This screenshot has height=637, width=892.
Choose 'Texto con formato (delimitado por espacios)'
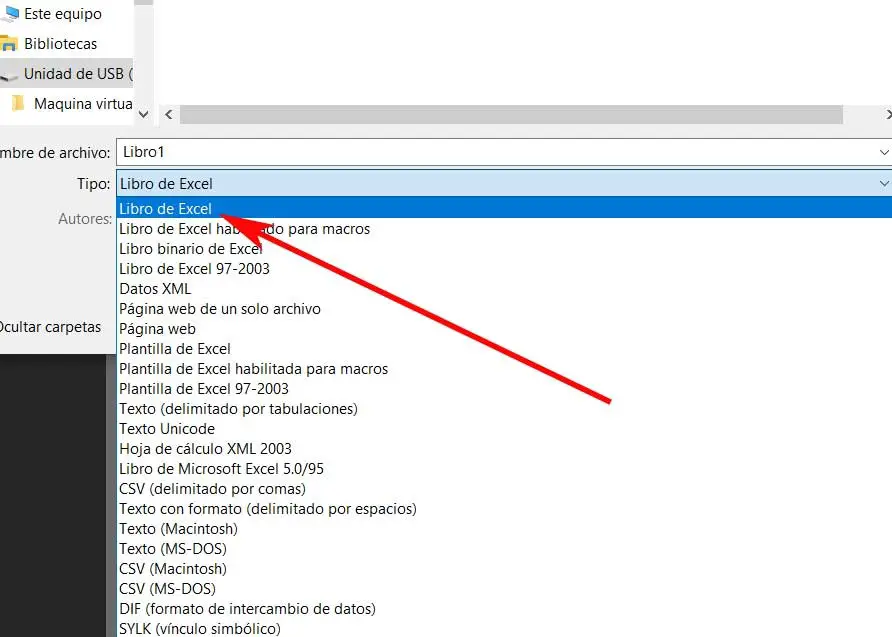267,508
